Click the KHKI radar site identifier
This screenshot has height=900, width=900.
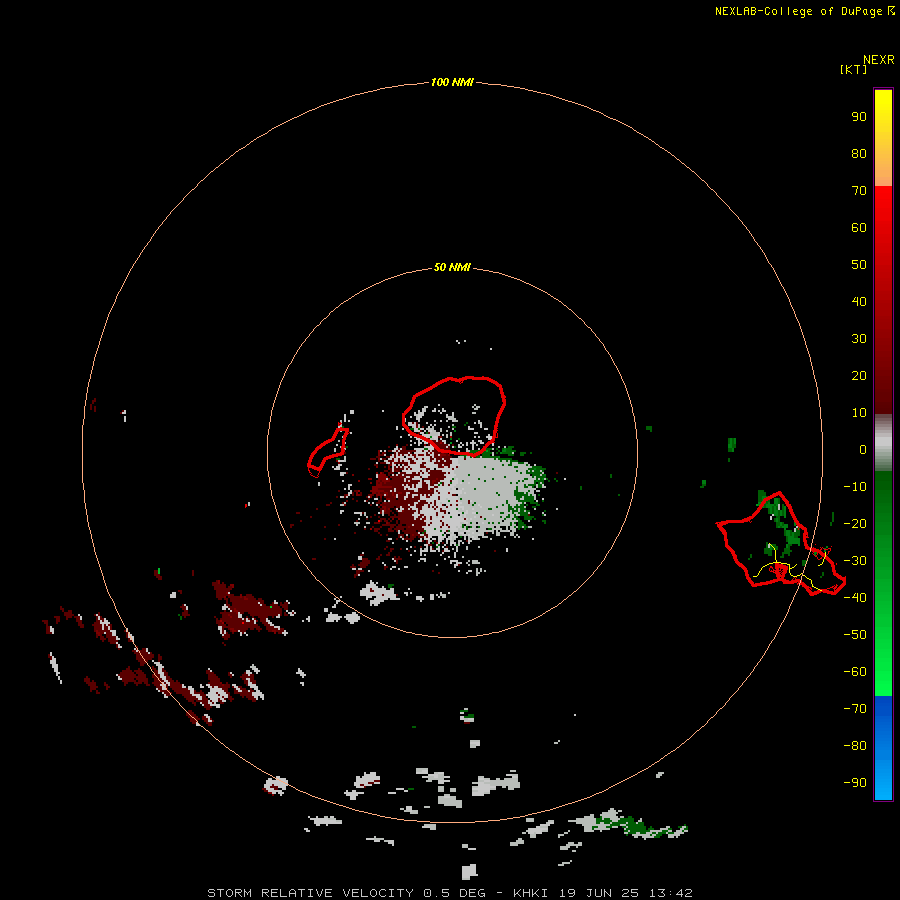tap(531, 893)
